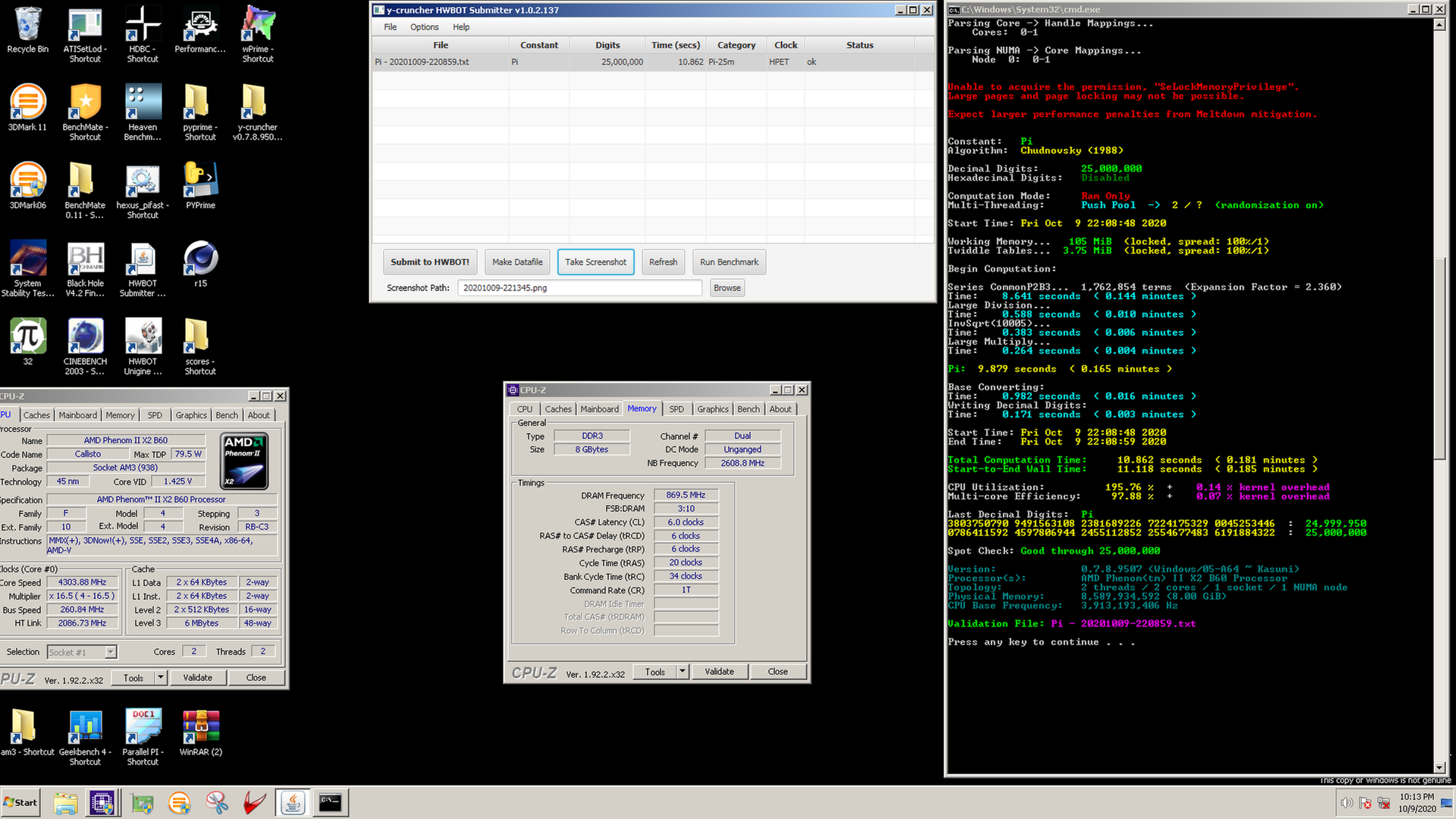Open BenchMate 0.11 folder icon
This screenshot has width=1456, height=819.
[85, 190]
